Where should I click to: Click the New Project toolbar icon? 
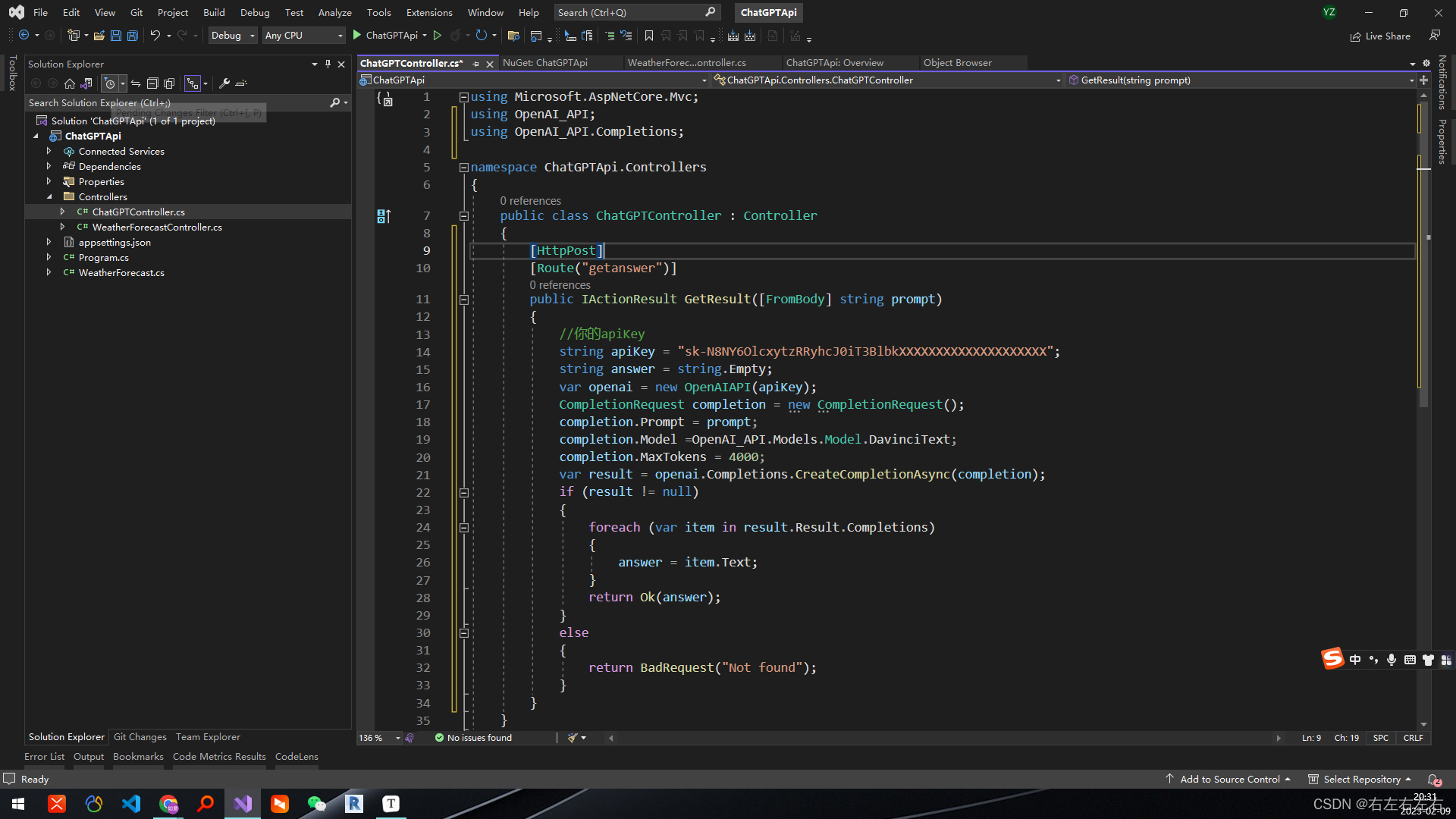coord(74,36)
